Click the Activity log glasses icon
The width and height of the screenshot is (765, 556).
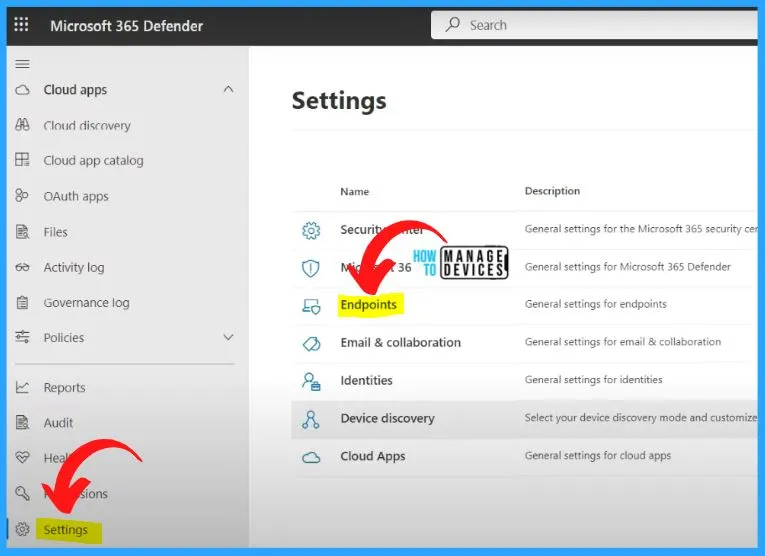[x=22, y=267]
